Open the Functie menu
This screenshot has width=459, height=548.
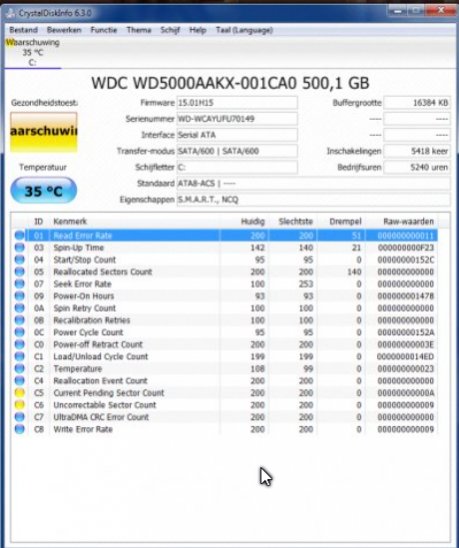pyautogui.click(x=104, y=30)
